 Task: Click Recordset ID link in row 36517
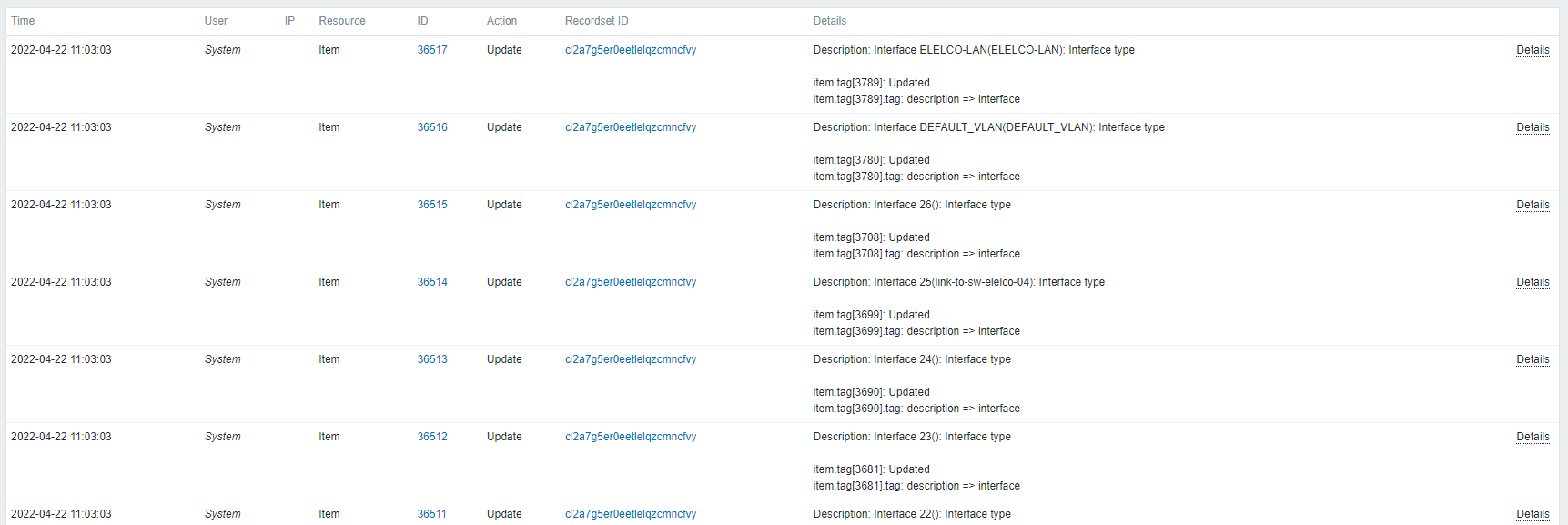pyautogui.click(x=631, y=50)
